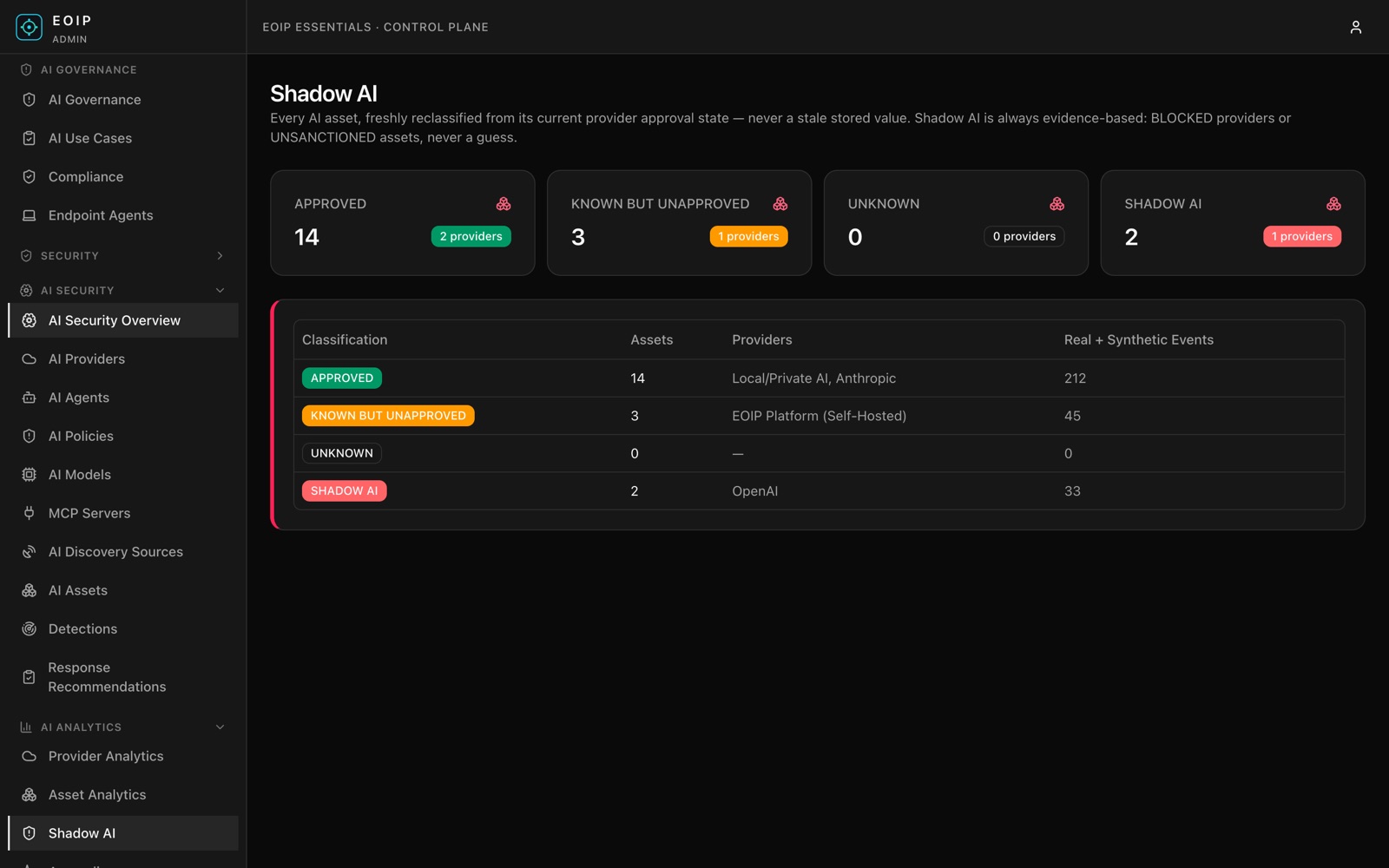The image size is (1389, 868).
Task: Click KNOWN BUT UNAPPROVED tag in table
Action: [x=388, y=416]
